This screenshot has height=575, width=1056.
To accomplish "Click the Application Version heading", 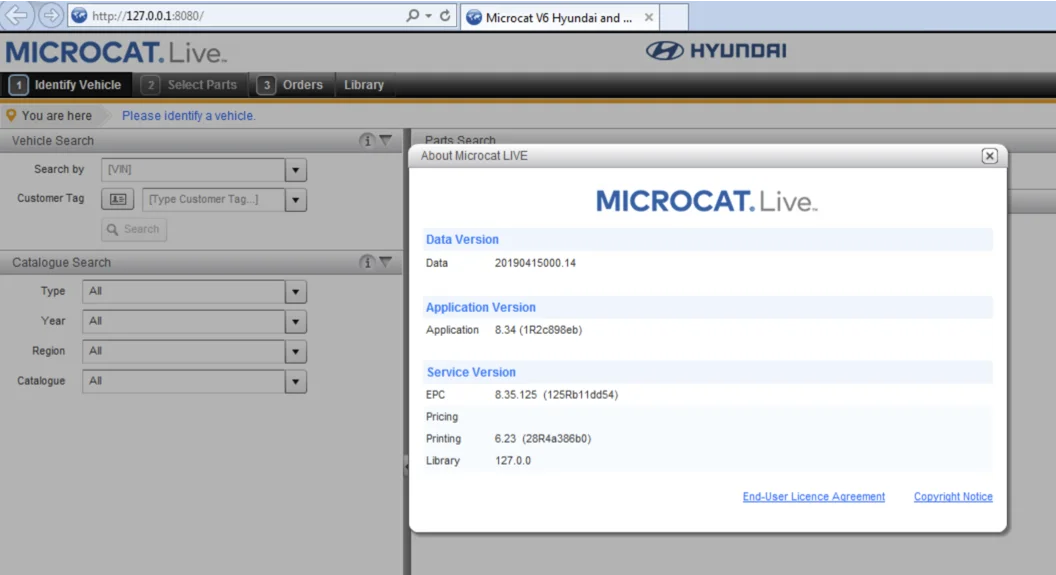I will pos(481,308).
